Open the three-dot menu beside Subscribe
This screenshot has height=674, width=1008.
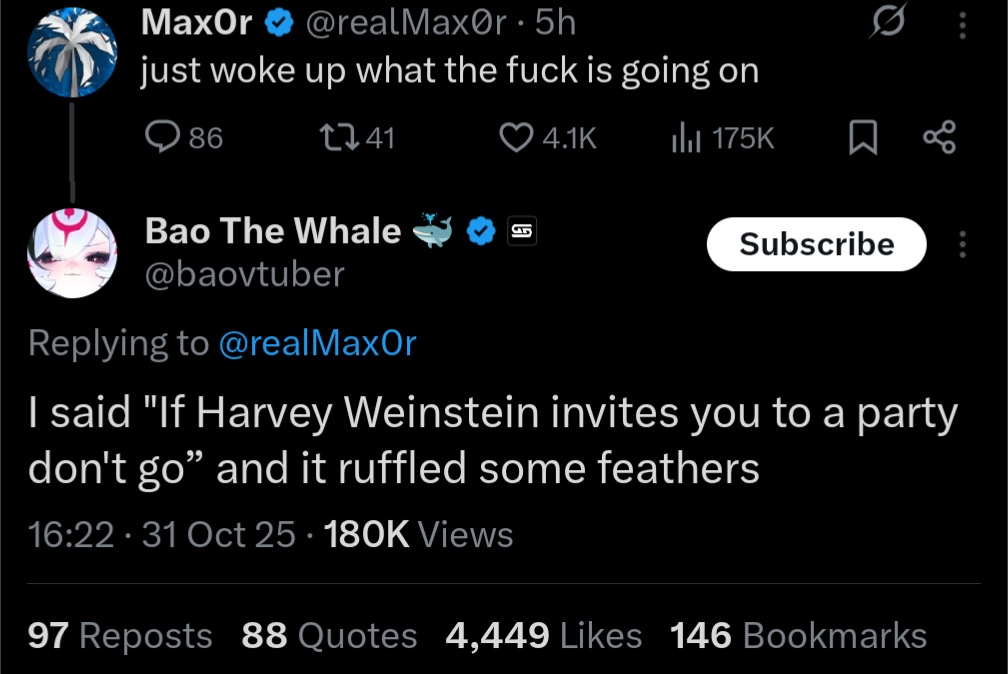(x=962, y=244)
